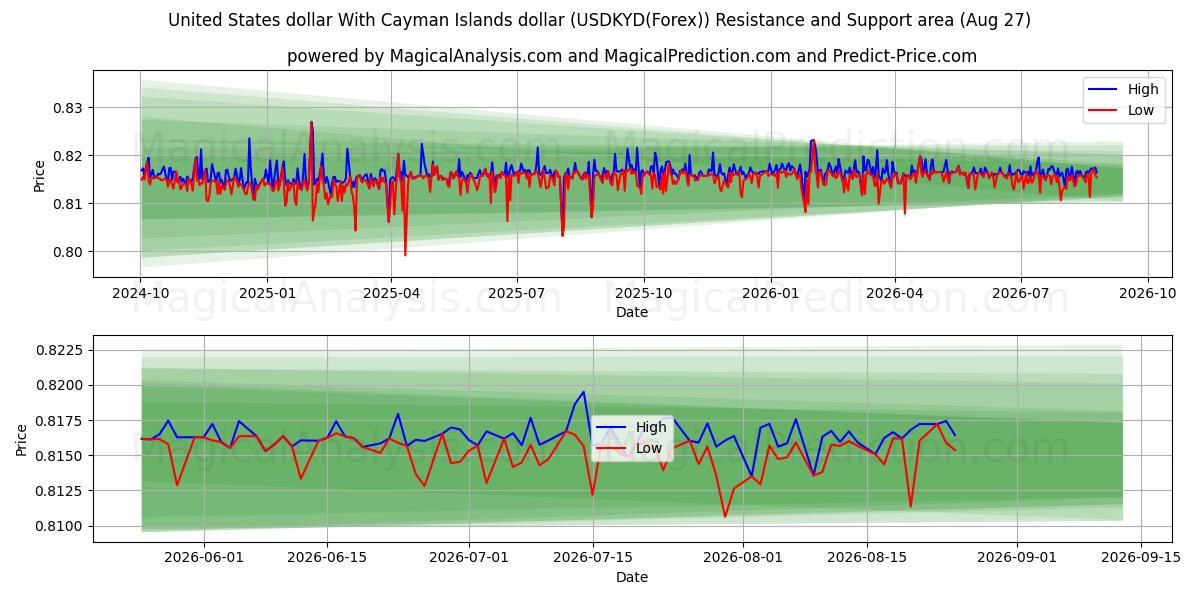1200x600 pixels.
Task: Click the top chart 'Price' axis label
Action: [40, 174]
